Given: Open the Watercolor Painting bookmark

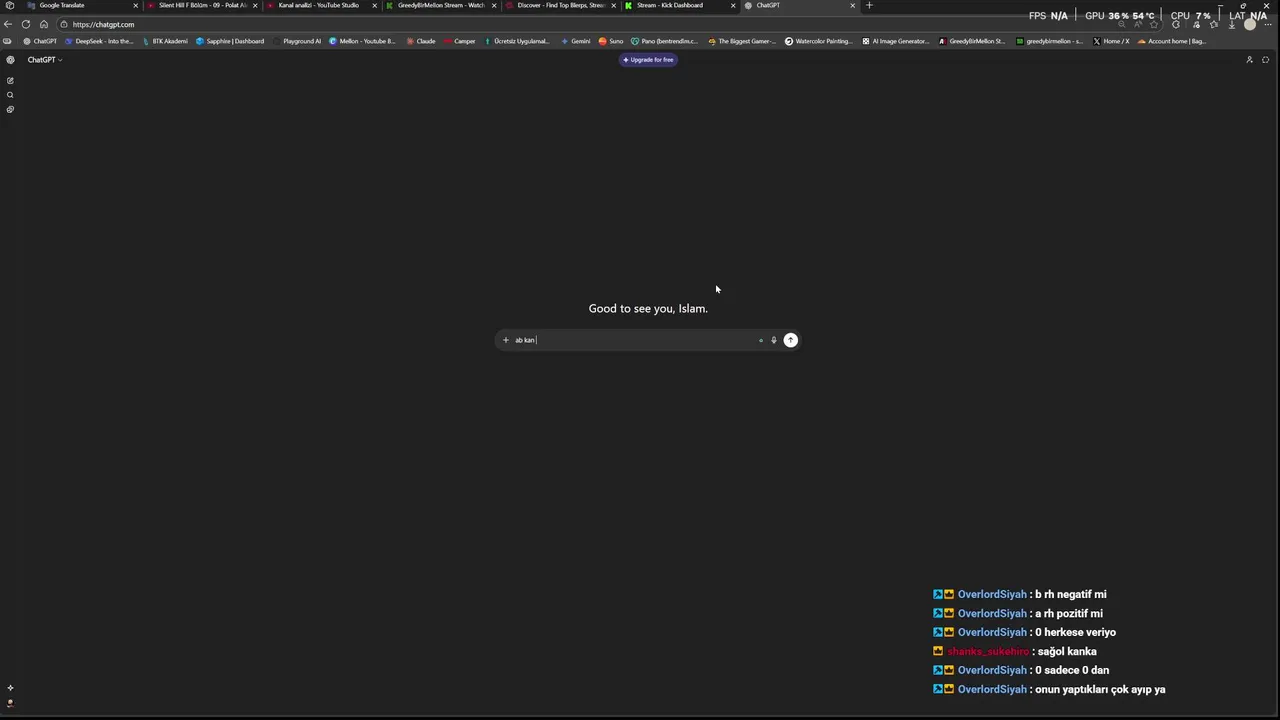Looking at the screenshot, I should [818, 41].
